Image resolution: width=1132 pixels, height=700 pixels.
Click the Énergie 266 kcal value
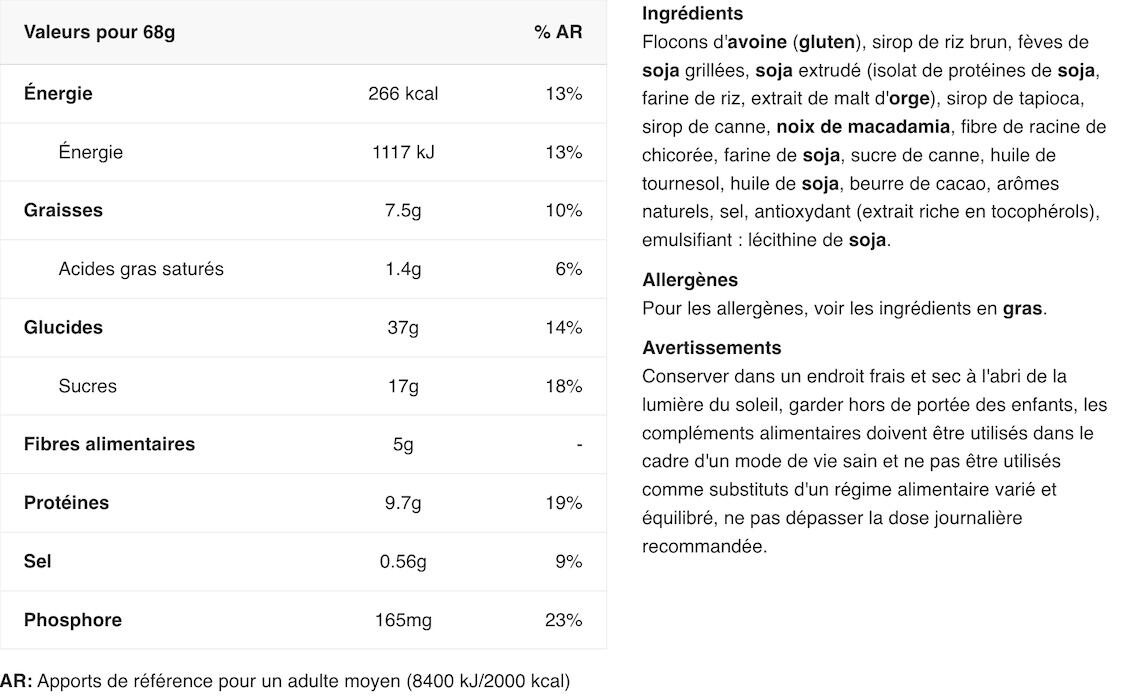click(403, 94)
